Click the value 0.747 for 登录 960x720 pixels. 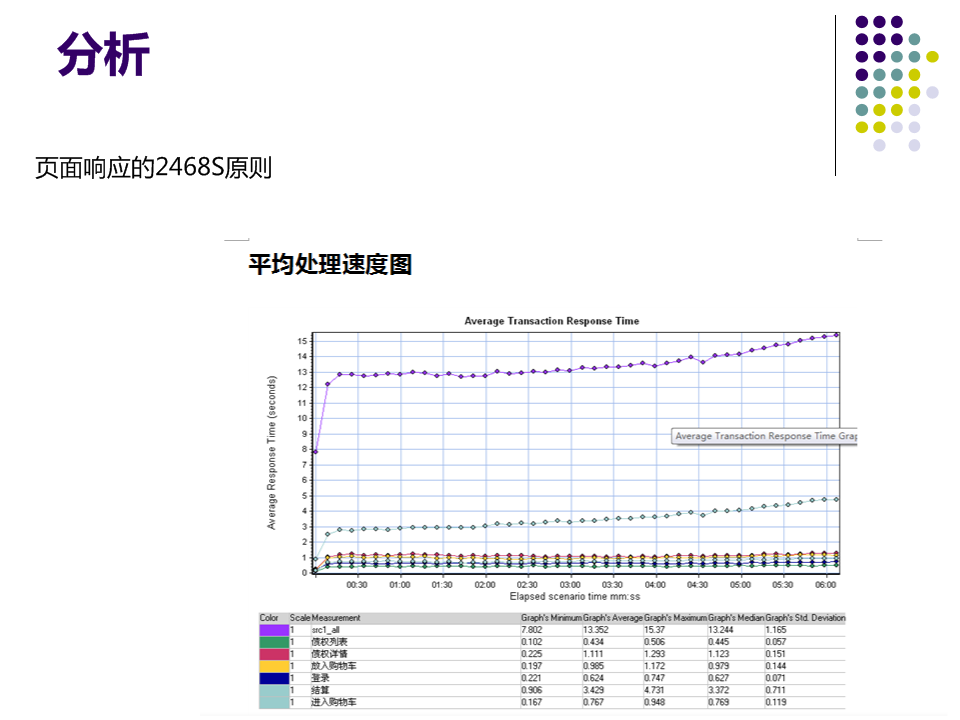click(x=654, y=678)
